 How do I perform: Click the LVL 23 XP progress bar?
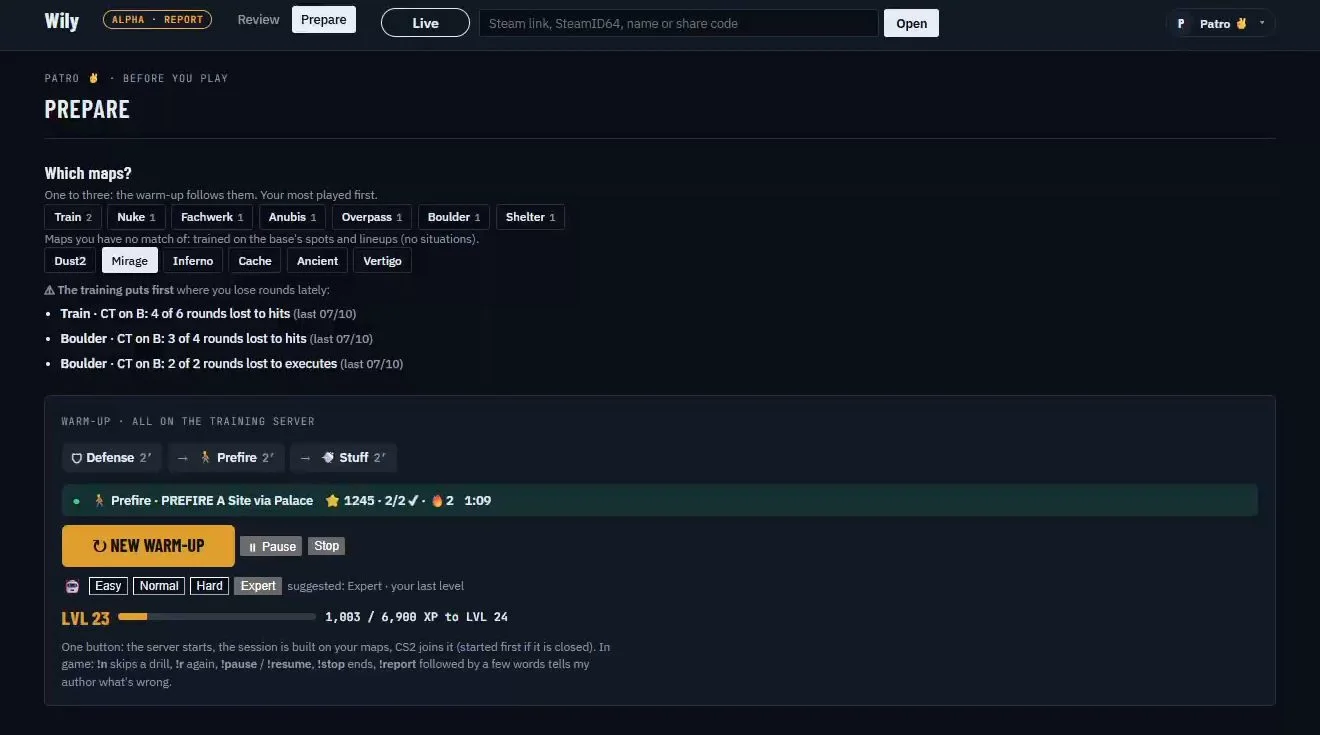click(x=217, y=617)
